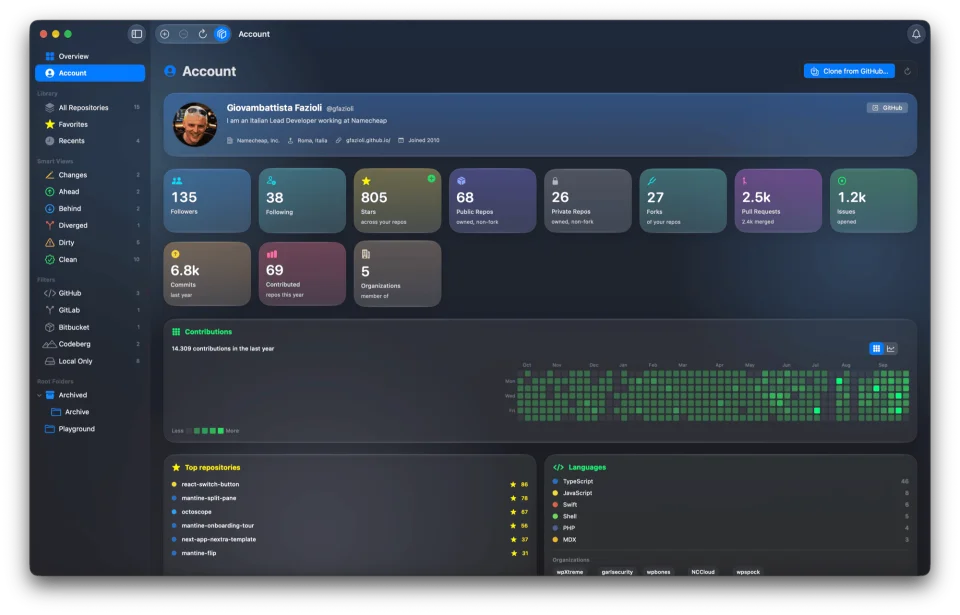Click the Ahead smart view icon
This screenshot has height=615, width=960.
(50, 192)
